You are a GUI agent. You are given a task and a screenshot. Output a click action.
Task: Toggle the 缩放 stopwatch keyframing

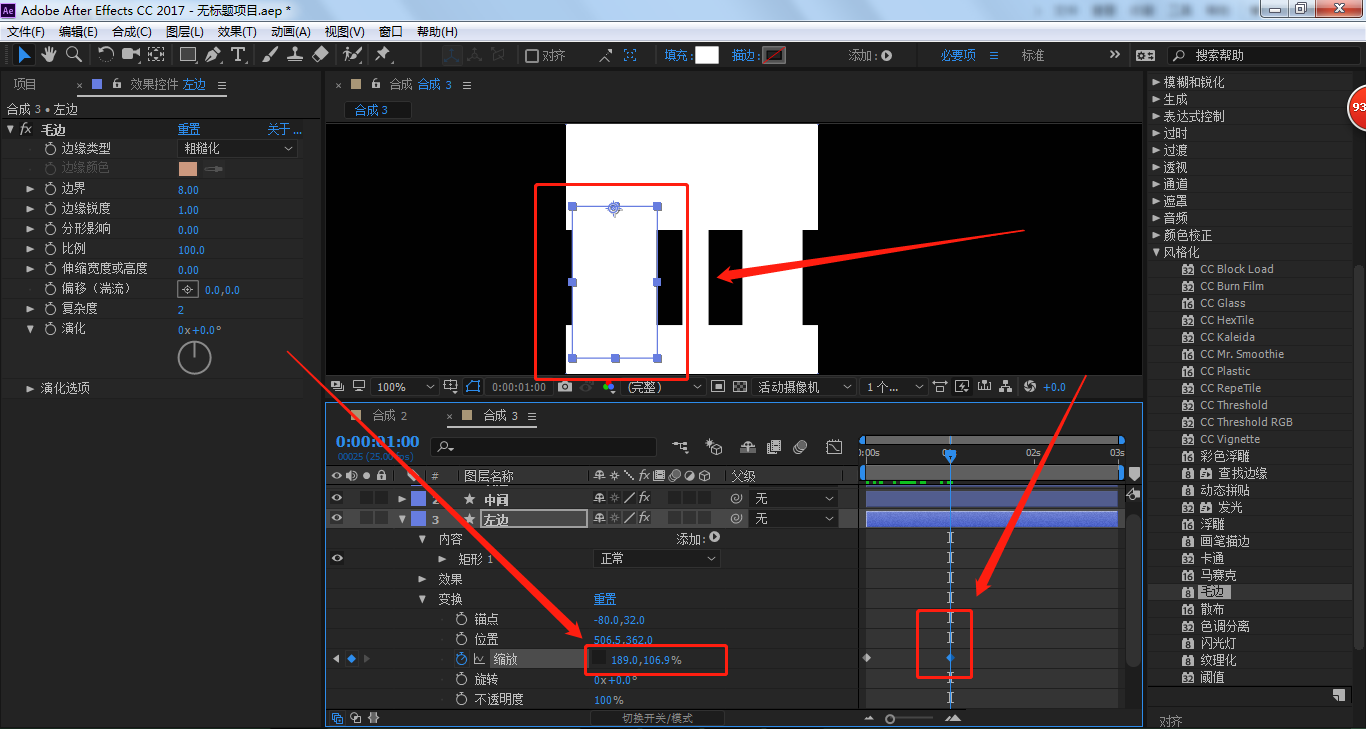[461, 659]
